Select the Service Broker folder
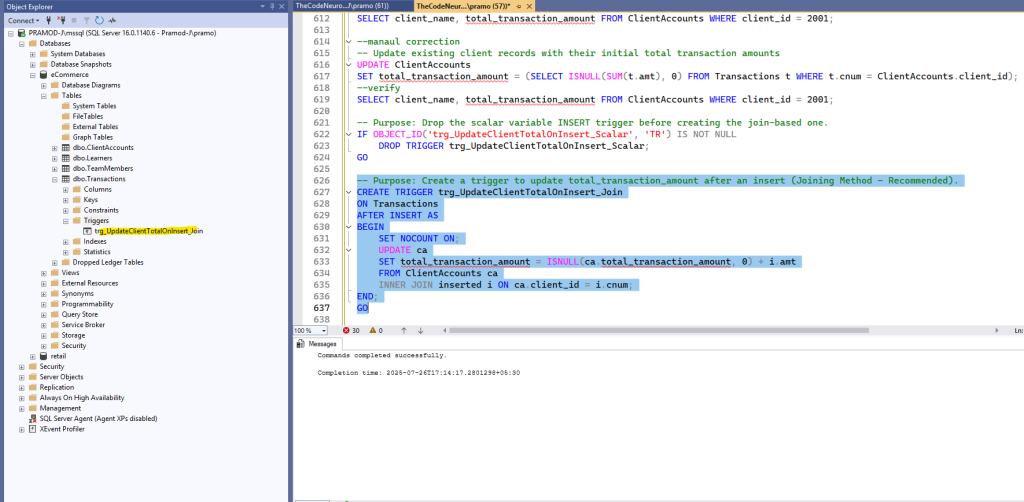Screen dimensions: 1024x502 (83, 325)
